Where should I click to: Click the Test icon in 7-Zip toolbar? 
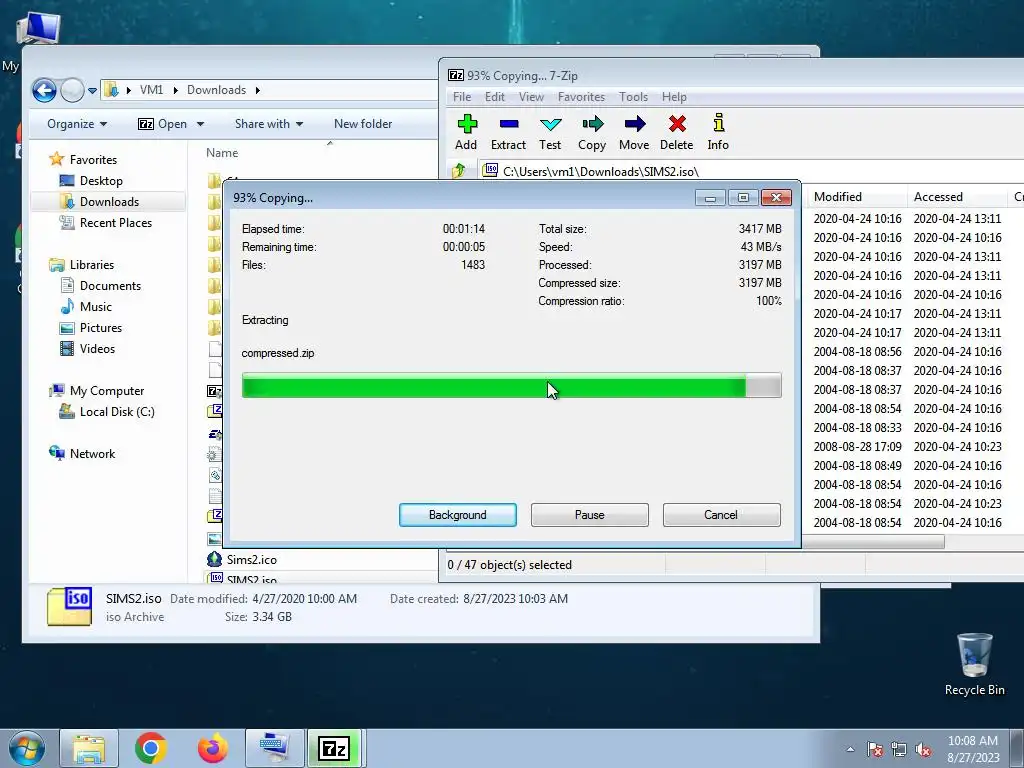[551, 124]
